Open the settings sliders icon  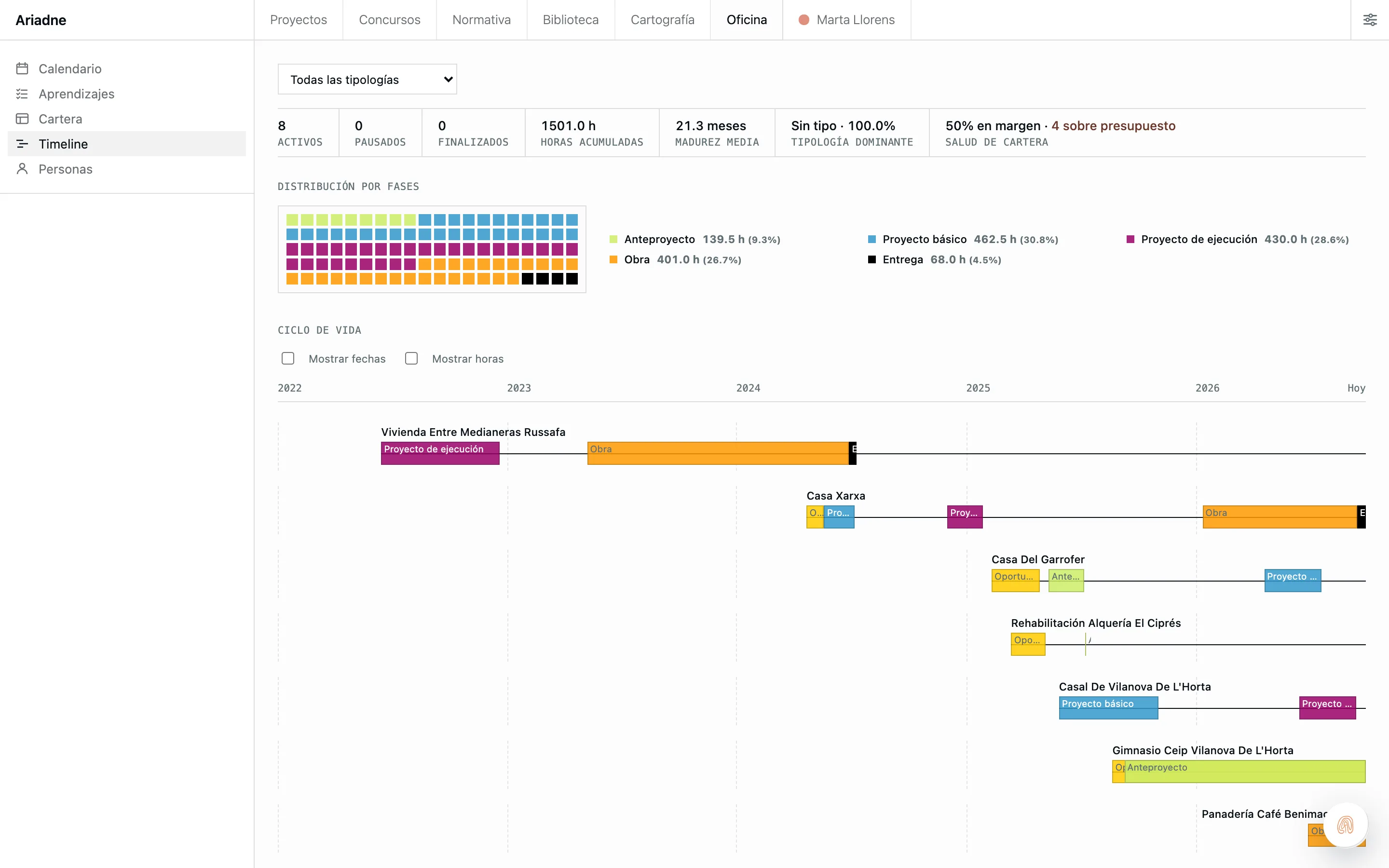pyautogui.click(x=1370, y=20)
